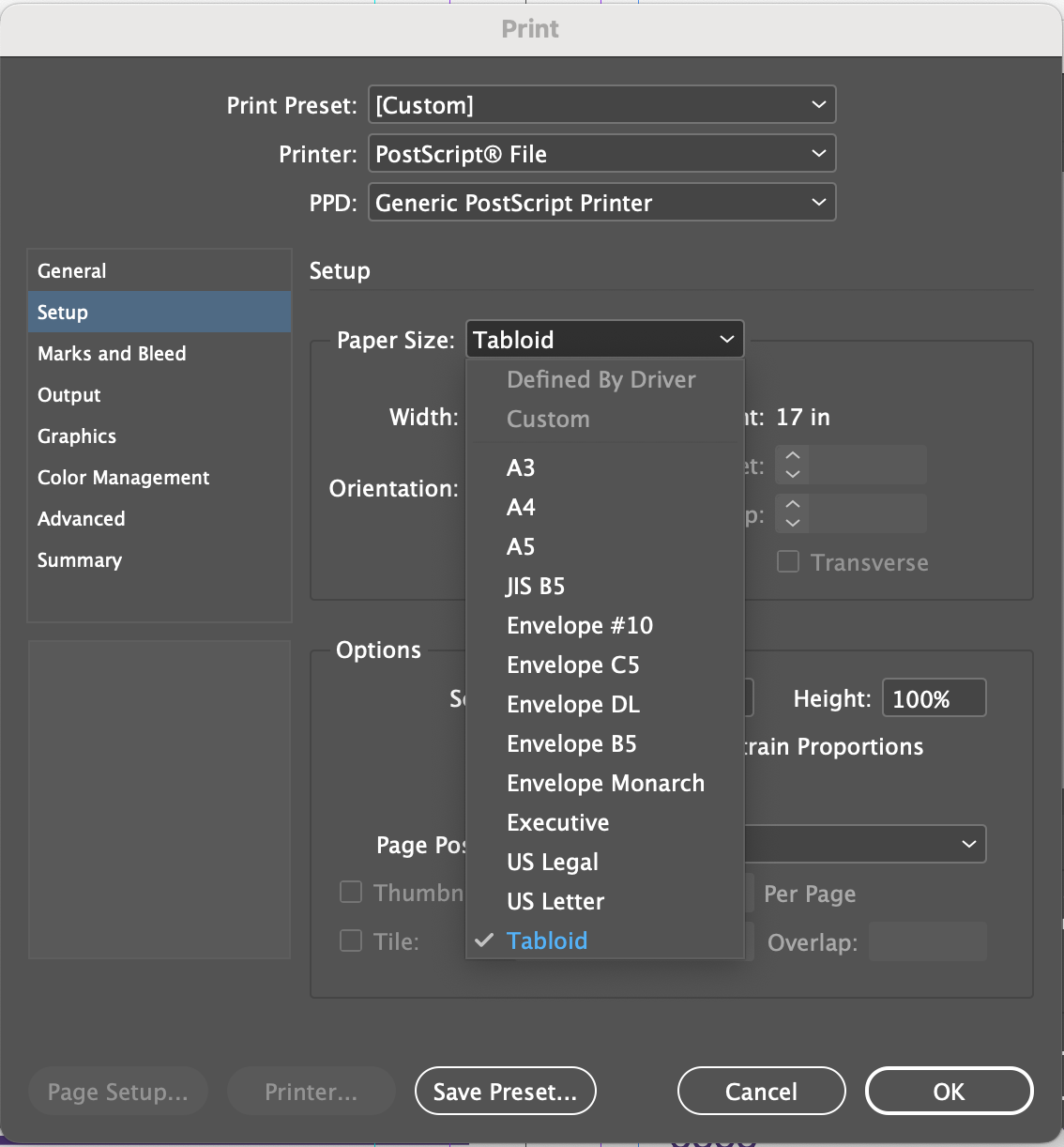Check the Tile option

coord(351,941)
